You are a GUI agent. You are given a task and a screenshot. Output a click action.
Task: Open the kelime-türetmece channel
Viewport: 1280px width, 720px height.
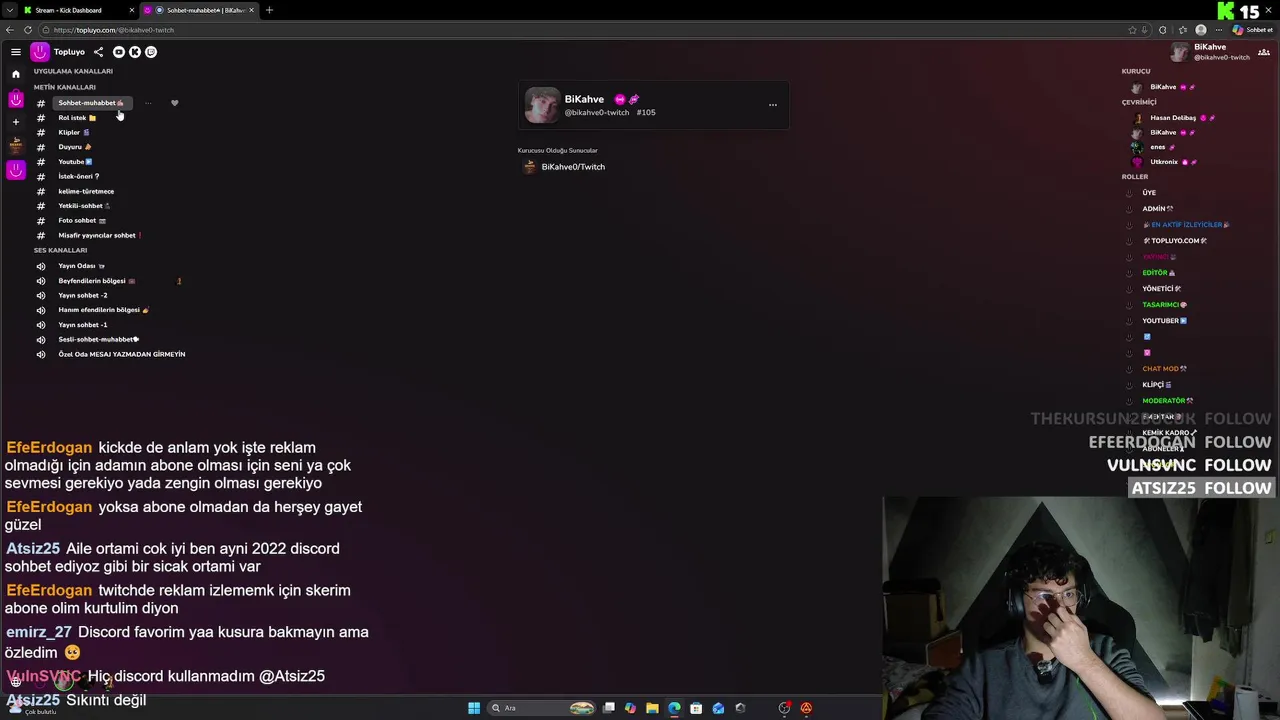[x=86, y=191]
